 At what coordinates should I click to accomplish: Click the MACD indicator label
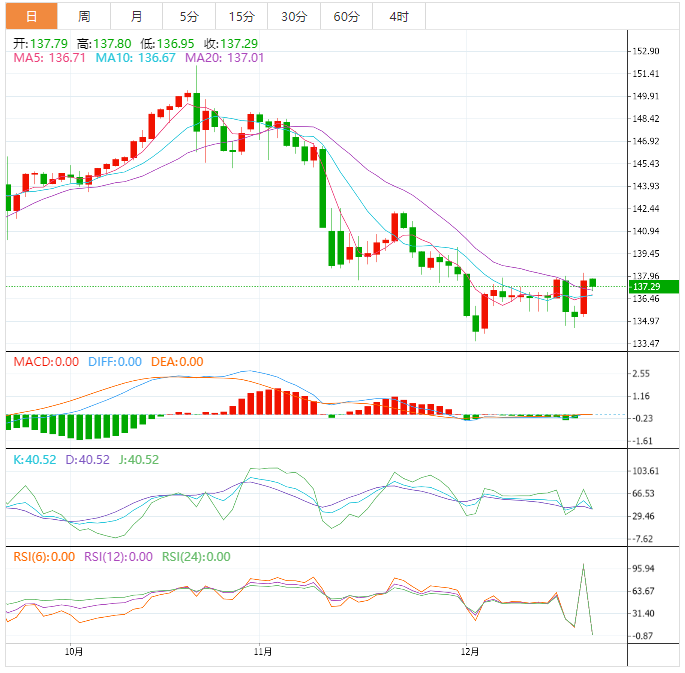[46, 362]
